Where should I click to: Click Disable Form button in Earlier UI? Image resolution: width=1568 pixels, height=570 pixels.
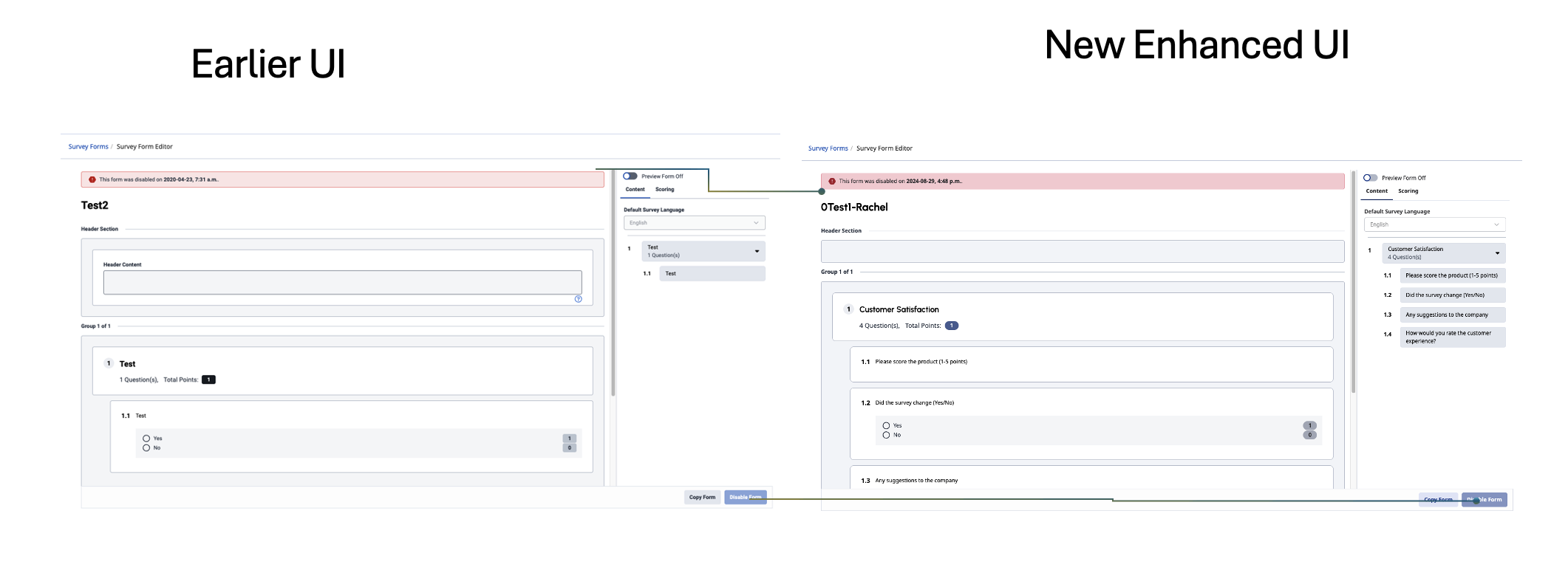pyautogui.click(x=745, y=498)
